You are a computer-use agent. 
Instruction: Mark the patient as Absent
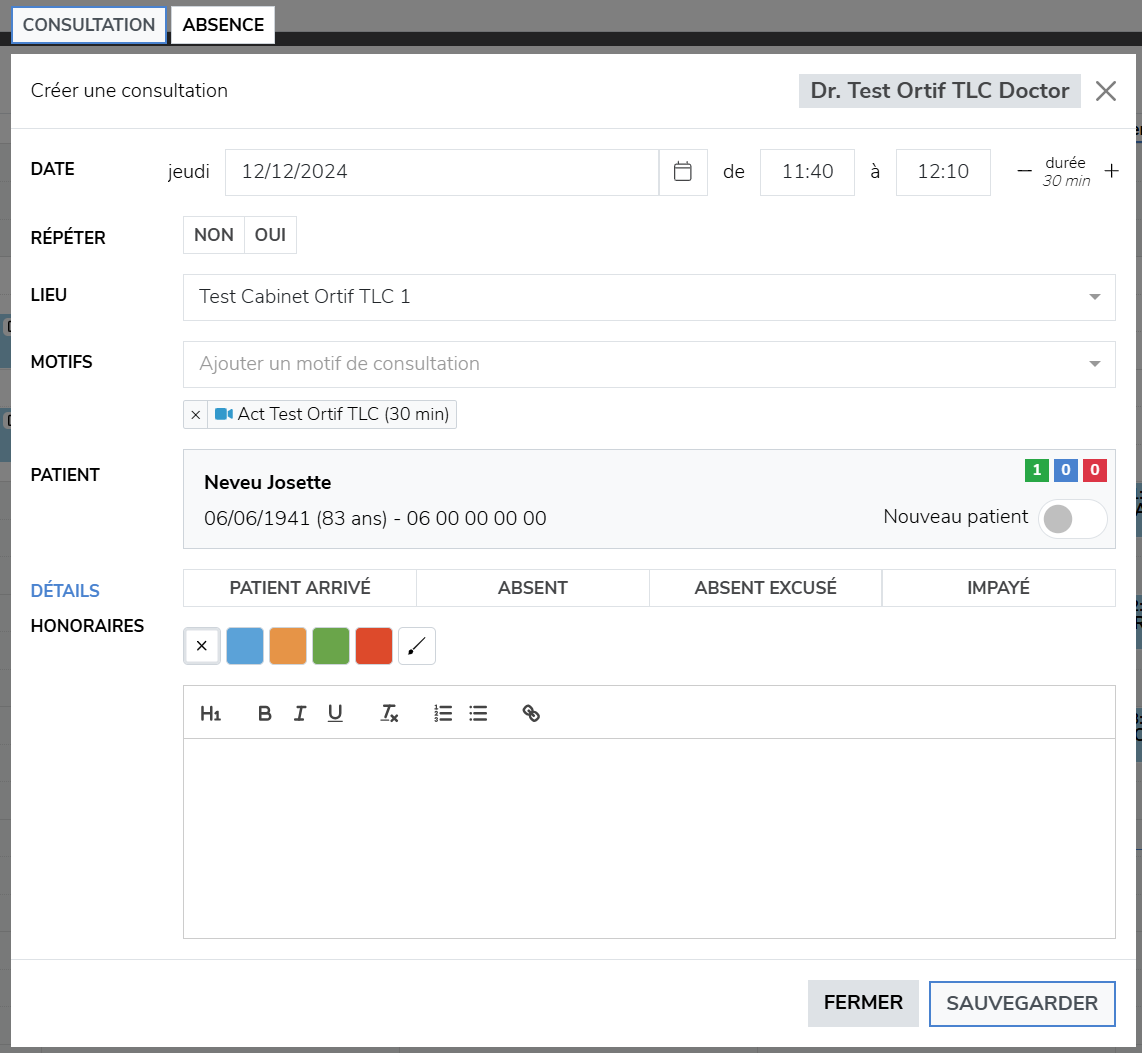(x=532, y=588)
